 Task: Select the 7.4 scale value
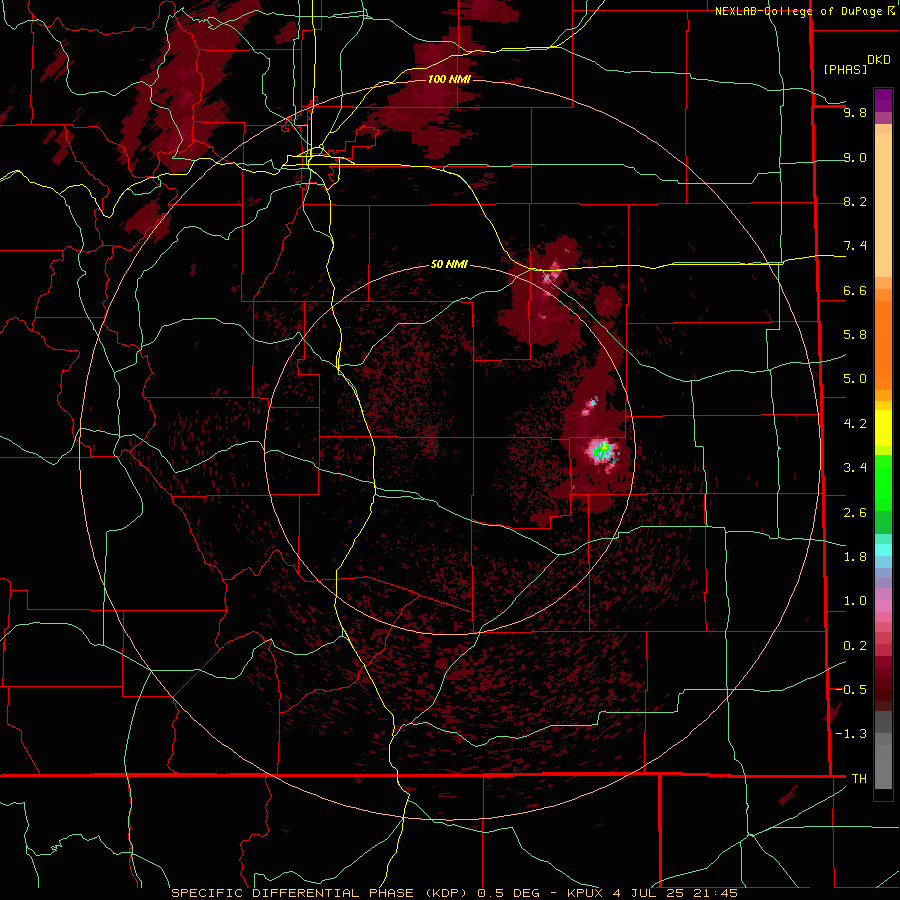point(855,246)
